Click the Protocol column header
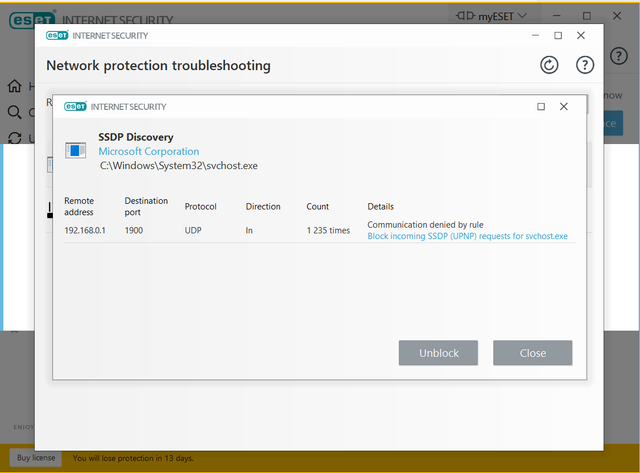Screen dimensions: 640x473 [x=200, y=207]
